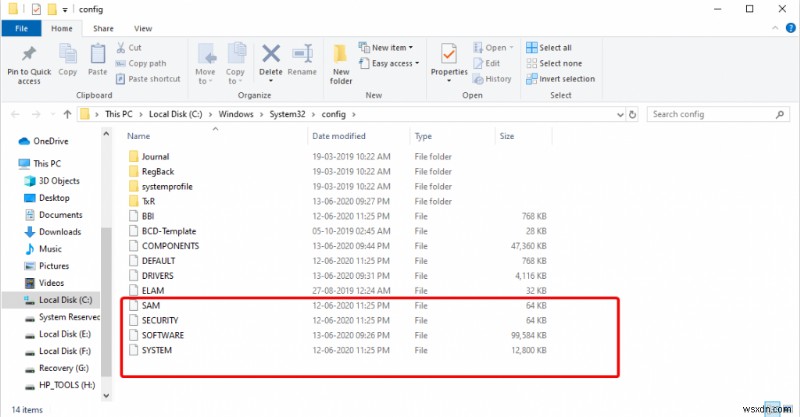This screenshot has height=417, width=800.
Task: Select the BCD-Template file
Action: [x=162, y=231]
